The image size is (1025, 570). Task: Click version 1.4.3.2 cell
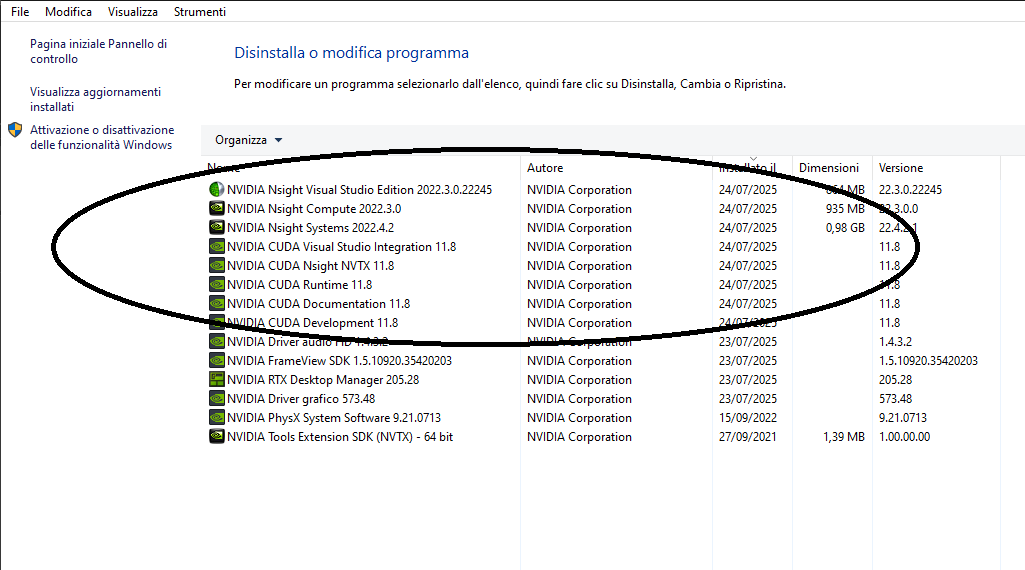pos(896,341)
